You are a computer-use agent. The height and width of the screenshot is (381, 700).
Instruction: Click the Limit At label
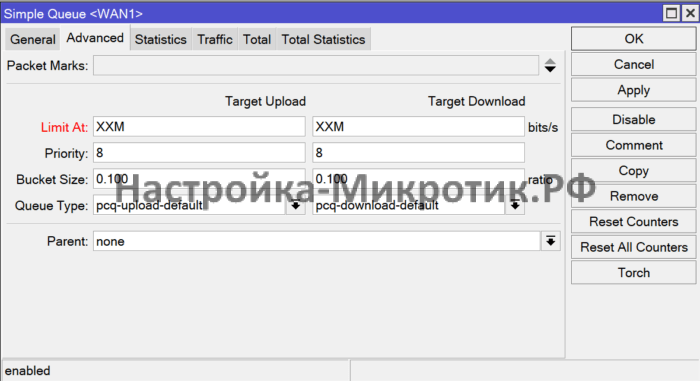tap(64, 127)
